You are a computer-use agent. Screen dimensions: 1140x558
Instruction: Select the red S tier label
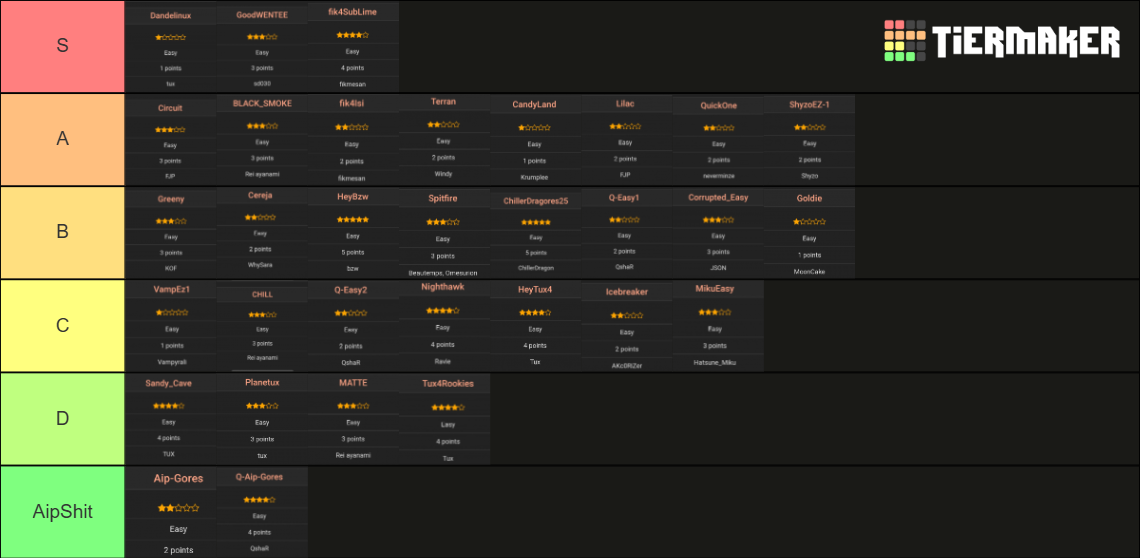pyautogui.click(x=63, y=47)
